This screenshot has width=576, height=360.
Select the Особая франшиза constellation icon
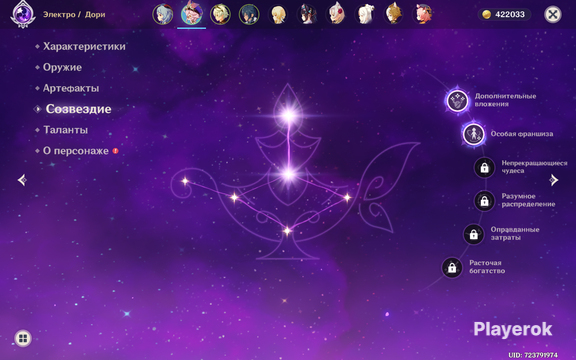[474, 134]
